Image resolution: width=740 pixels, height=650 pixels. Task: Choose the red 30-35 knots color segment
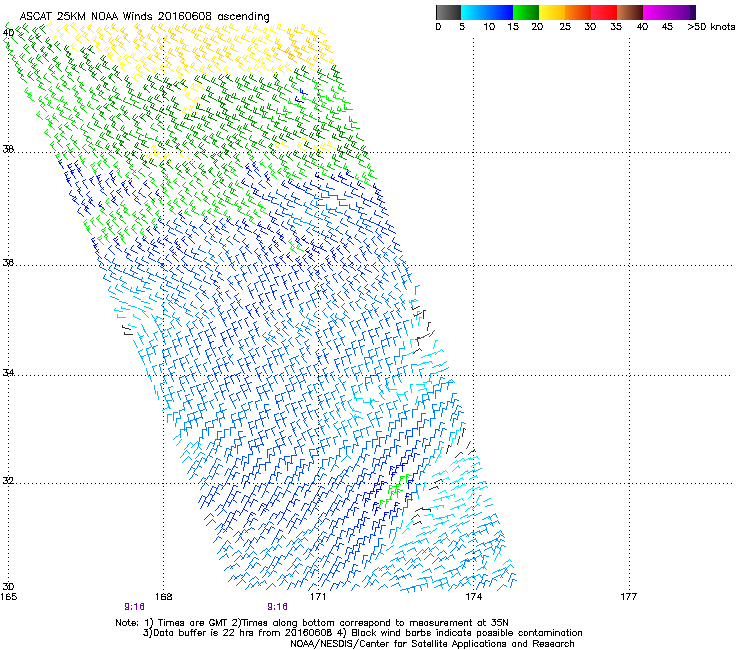pyautogui.click(x=604, y=12)
